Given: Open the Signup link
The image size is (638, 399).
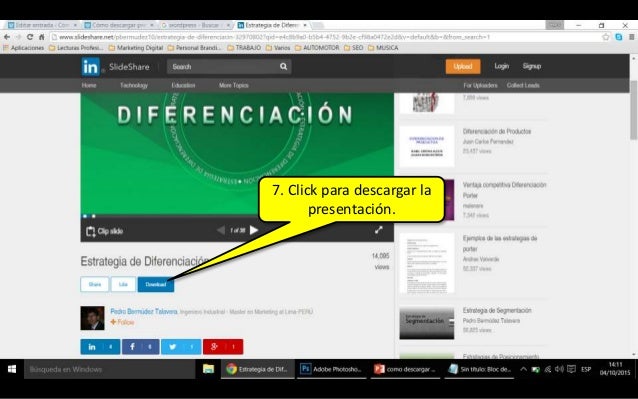Looking at the screenshot, I should click(531, 66).
